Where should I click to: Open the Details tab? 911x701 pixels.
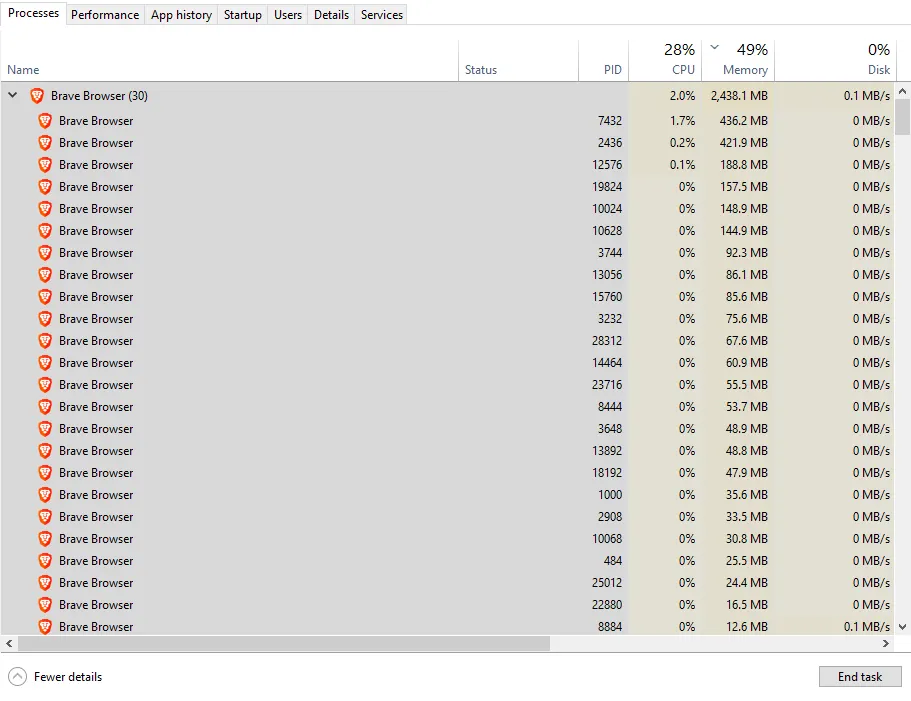click(331, 15)
